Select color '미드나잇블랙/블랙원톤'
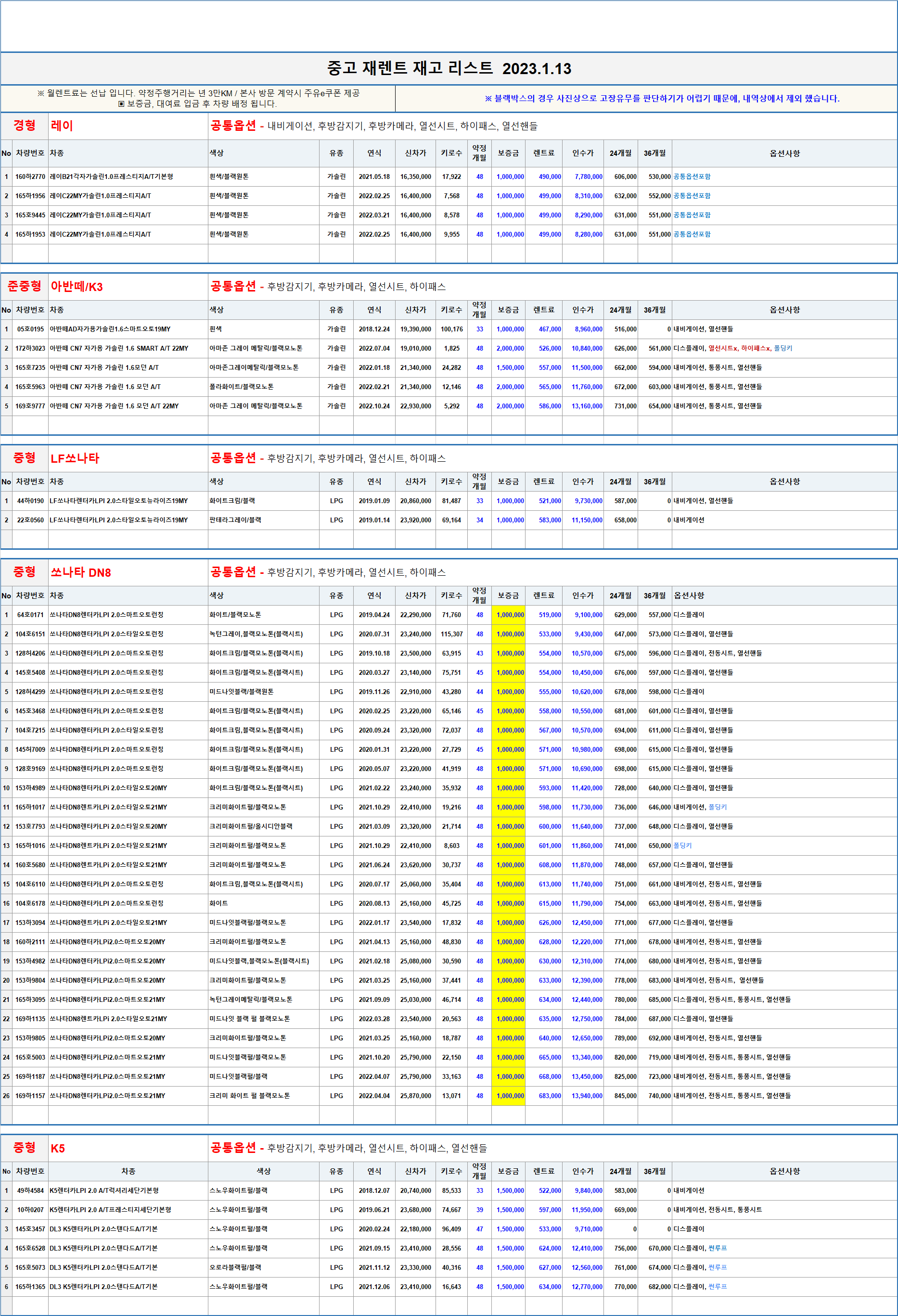Viewport: 898px width, 1316px height. (x=242, y=692)
